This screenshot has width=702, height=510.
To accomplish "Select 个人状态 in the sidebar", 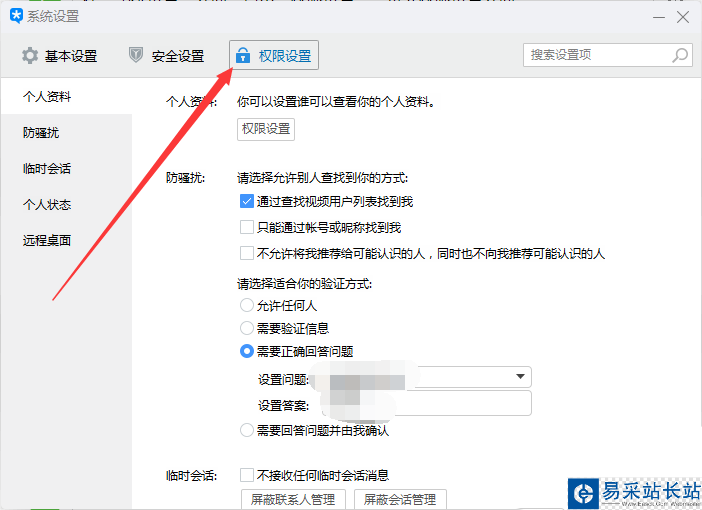I will [x=66, y=205].
